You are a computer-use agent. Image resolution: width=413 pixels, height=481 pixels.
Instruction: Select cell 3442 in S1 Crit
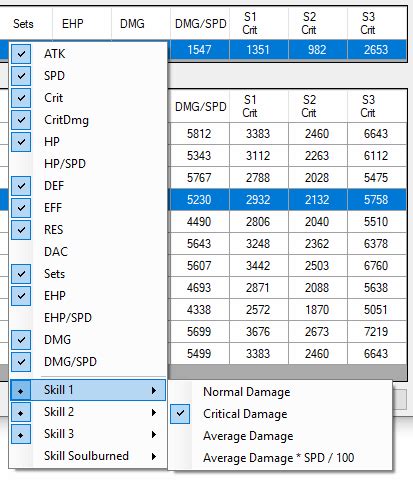pos(259,266)
